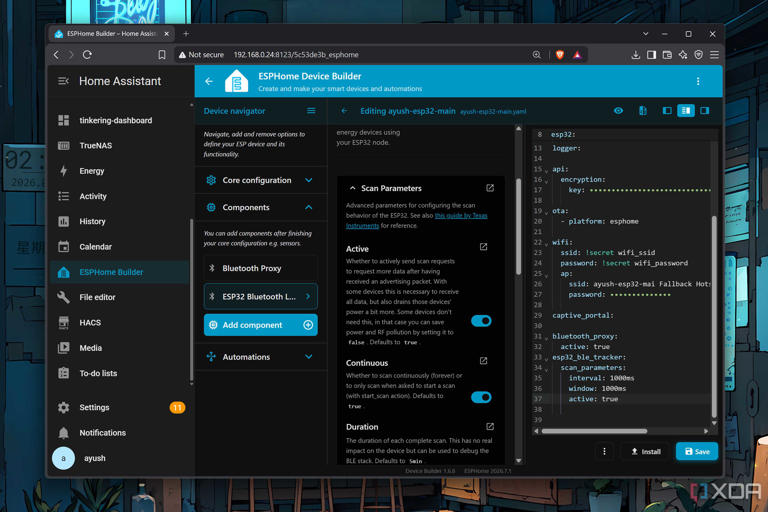768x512 pixels.
Task: Go back using ESPHome Device Builder header arrow
Action: (x=209, y=81)
